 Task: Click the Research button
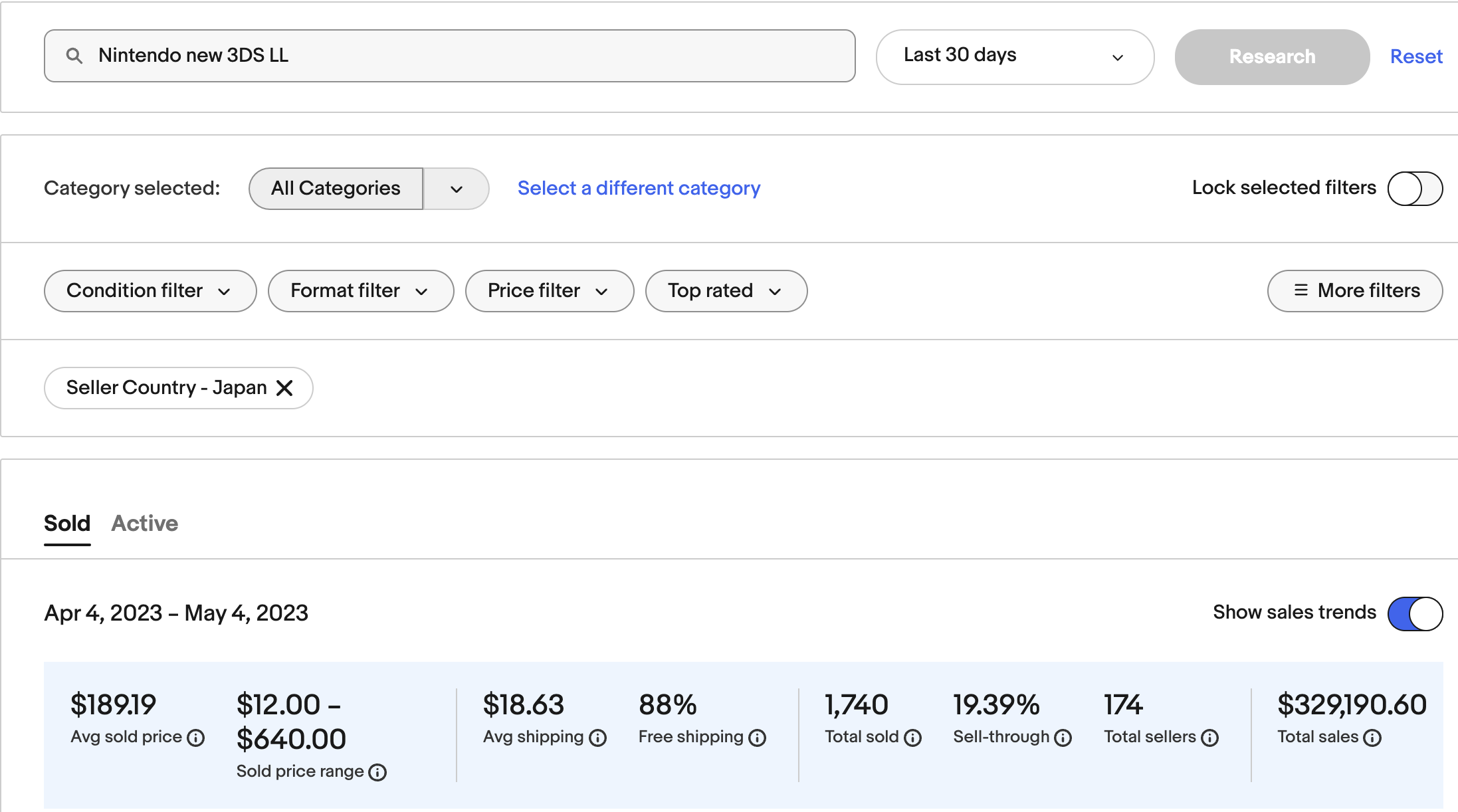pyautogui.click(x=1272, y=56)
